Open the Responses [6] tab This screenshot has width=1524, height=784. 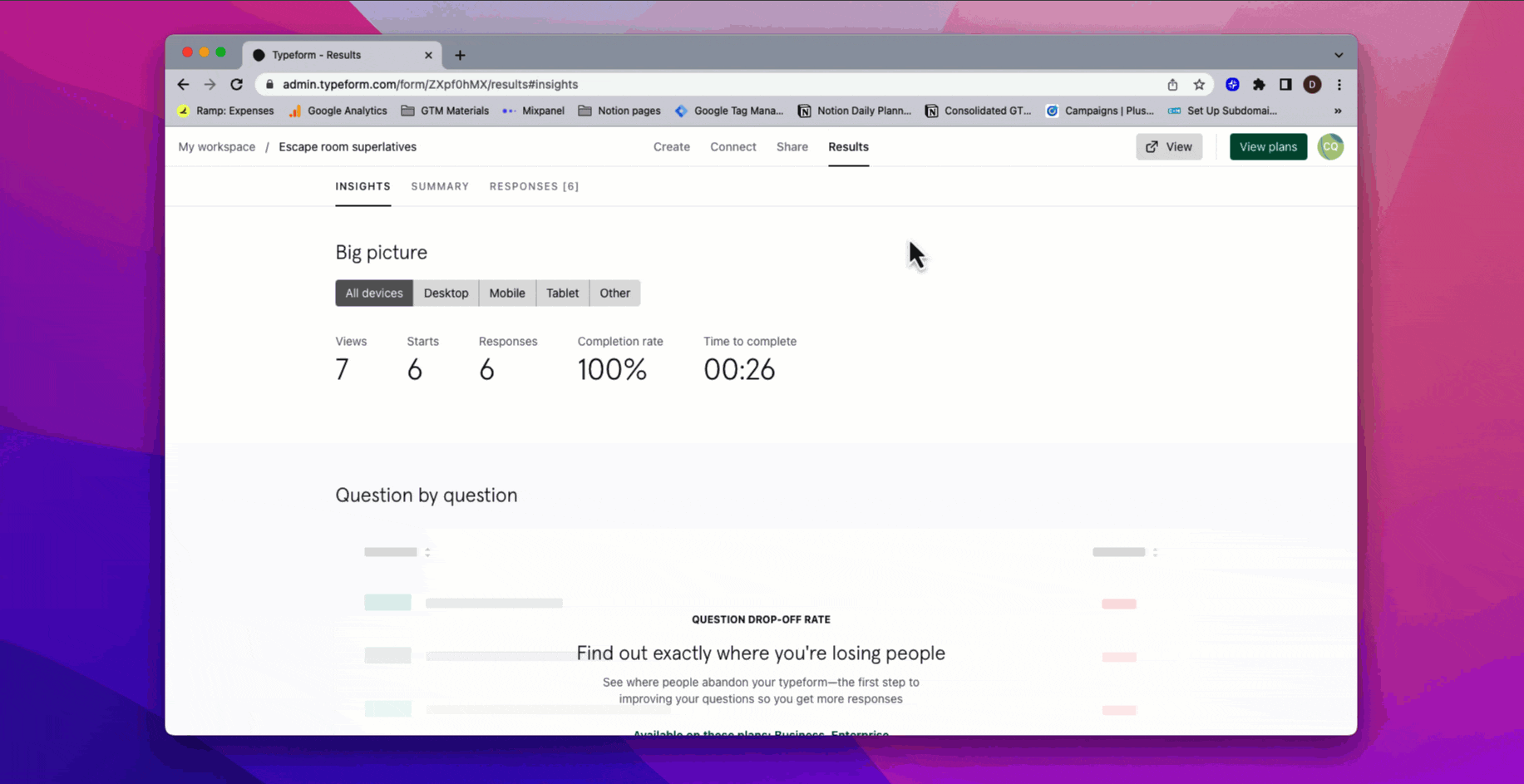coord(534,186)
